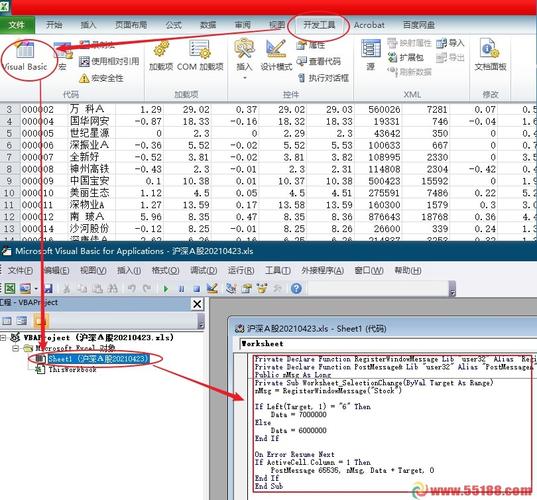The width and height of the screenshot is (537, 500).
Task: Click Expansion Packs (扩展包) button
Action: pos(405,58)
